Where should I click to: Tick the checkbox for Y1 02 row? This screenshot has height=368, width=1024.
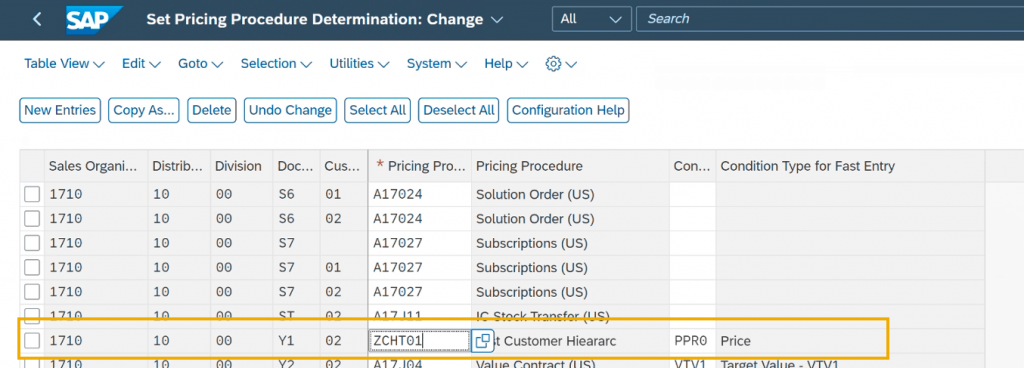pyautogui.click(x=32, y=340)
